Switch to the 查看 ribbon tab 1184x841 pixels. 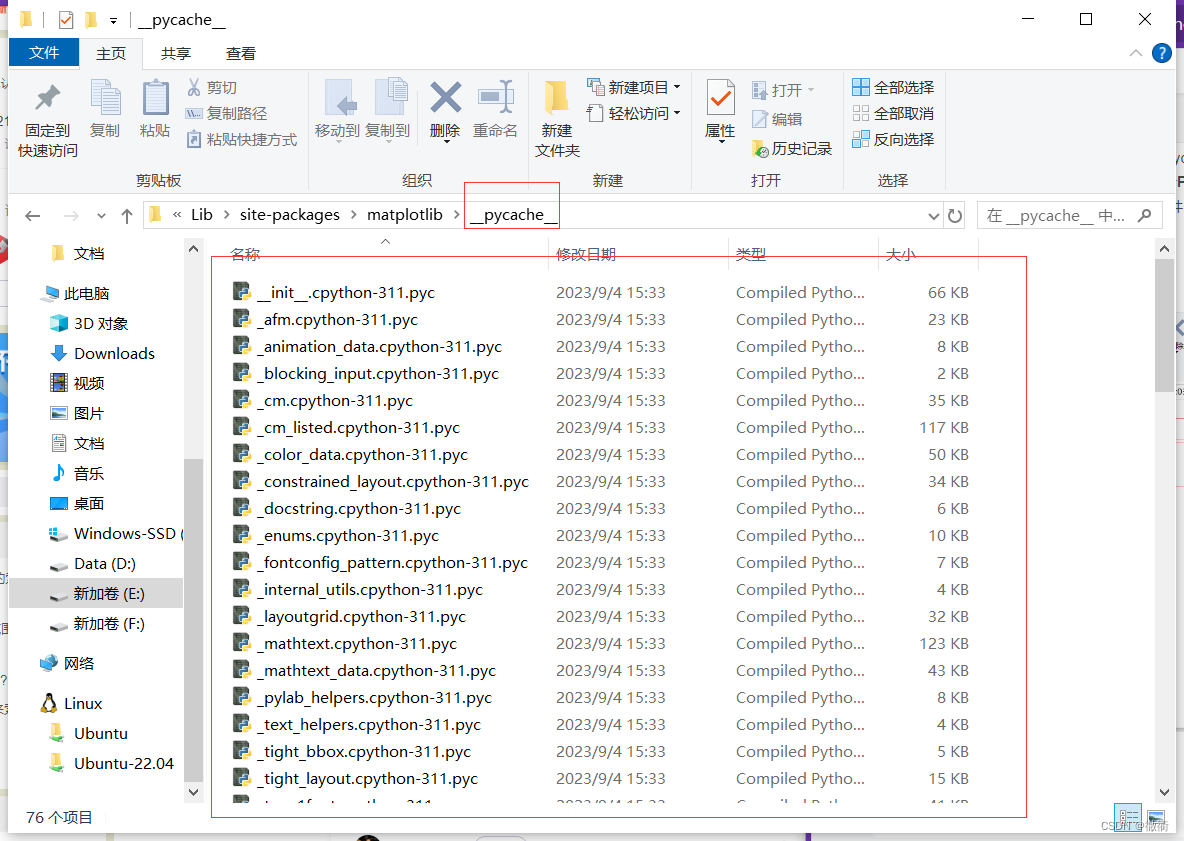coord(238,53)
